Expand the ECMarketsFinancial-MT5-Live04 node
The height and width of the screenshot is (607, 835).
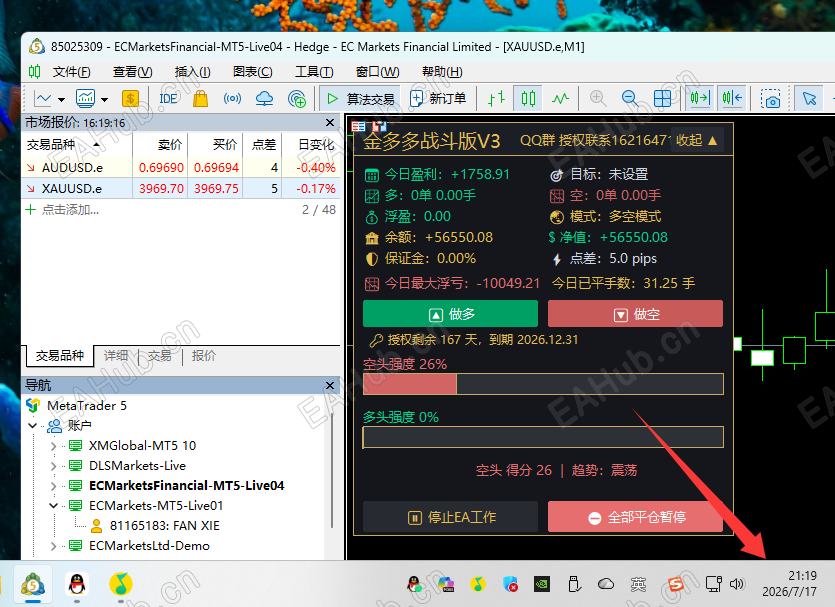tap(53, 486)
